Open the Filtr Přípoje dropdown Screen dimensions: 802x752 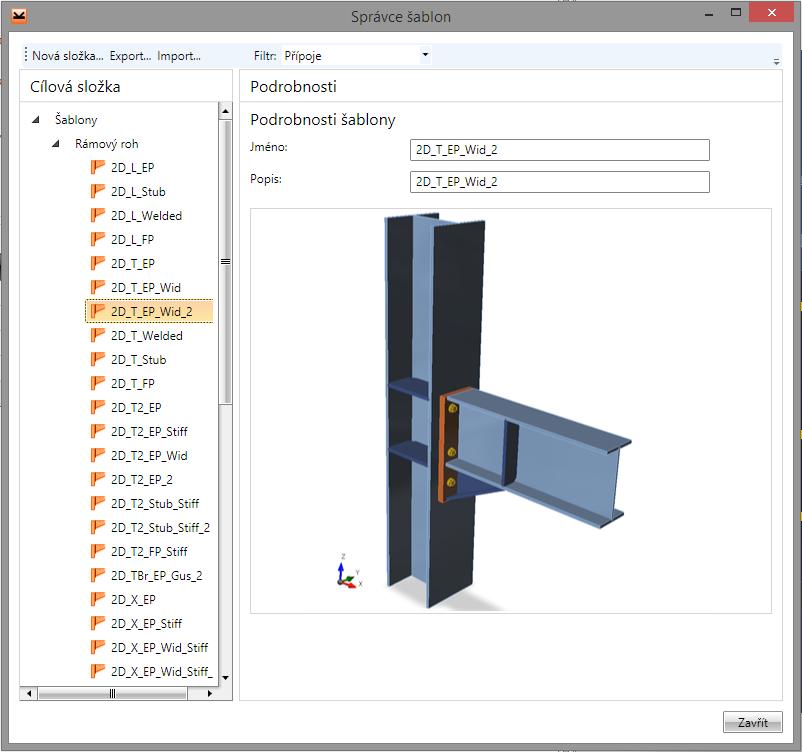click(x=425, y=55)
